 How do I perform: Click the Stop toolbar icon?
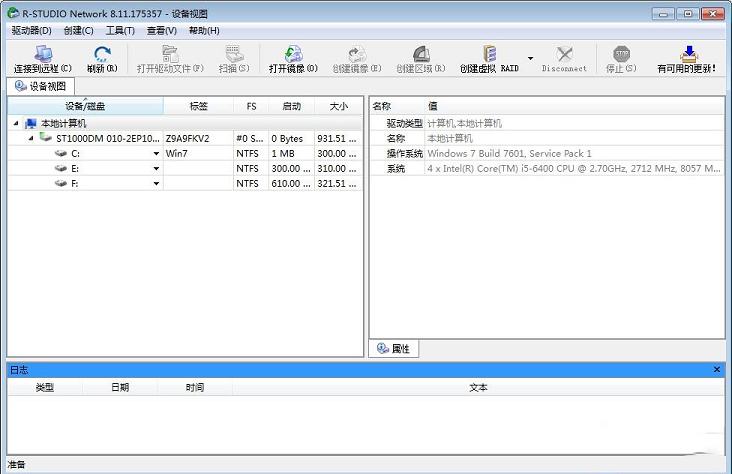click(621, 54)
